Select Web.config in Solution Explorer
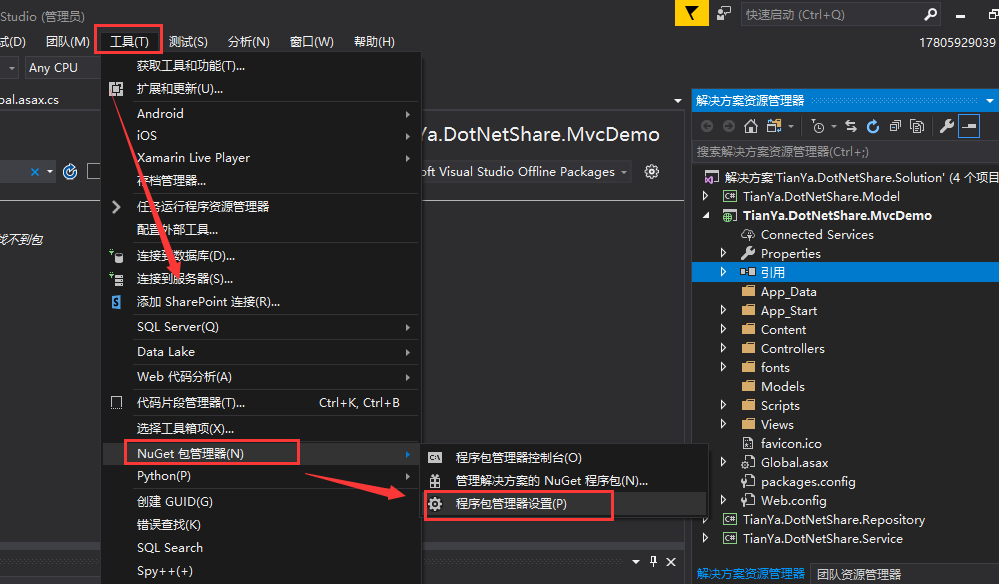999x584 pixels. 793,501
